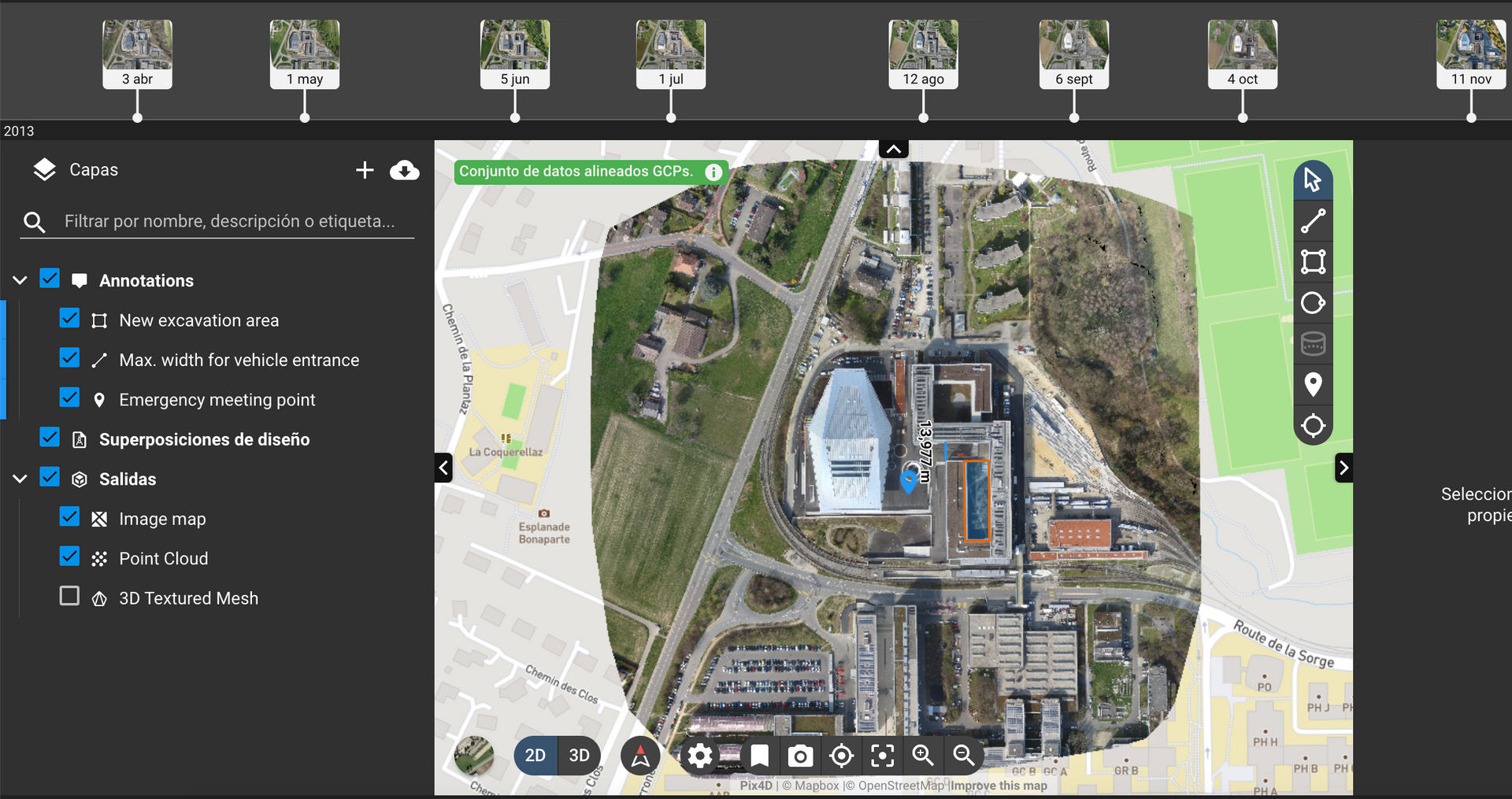The width and height of the screenshot is (1512, 799).
Task: Choose the circle annotation tool
Action: pyautogui.click(x=1313, y=303)
